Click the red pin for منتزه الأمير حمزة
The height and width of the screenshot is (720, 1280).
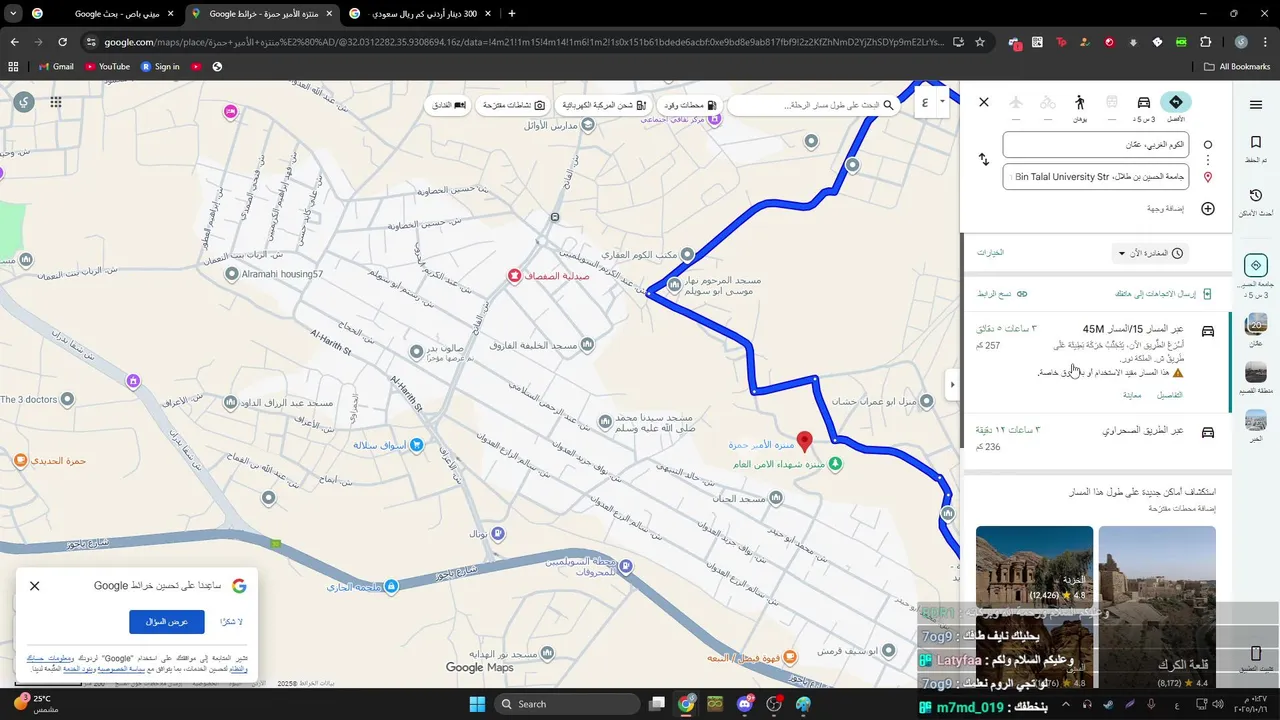point(804,441)
